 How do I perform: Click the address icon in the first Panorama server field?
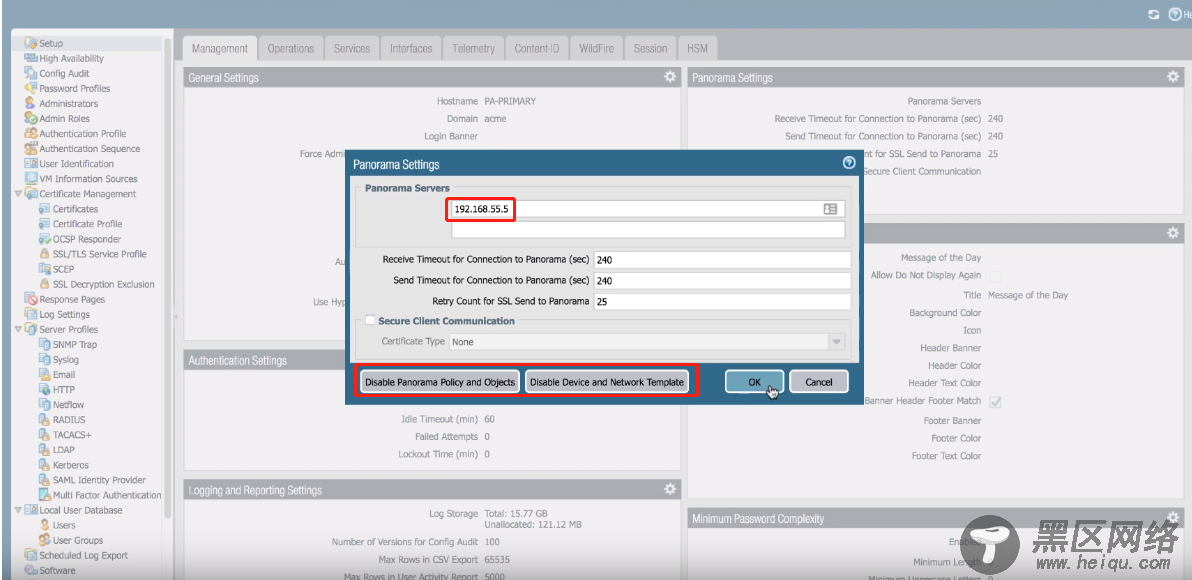(x=830, y=209)
